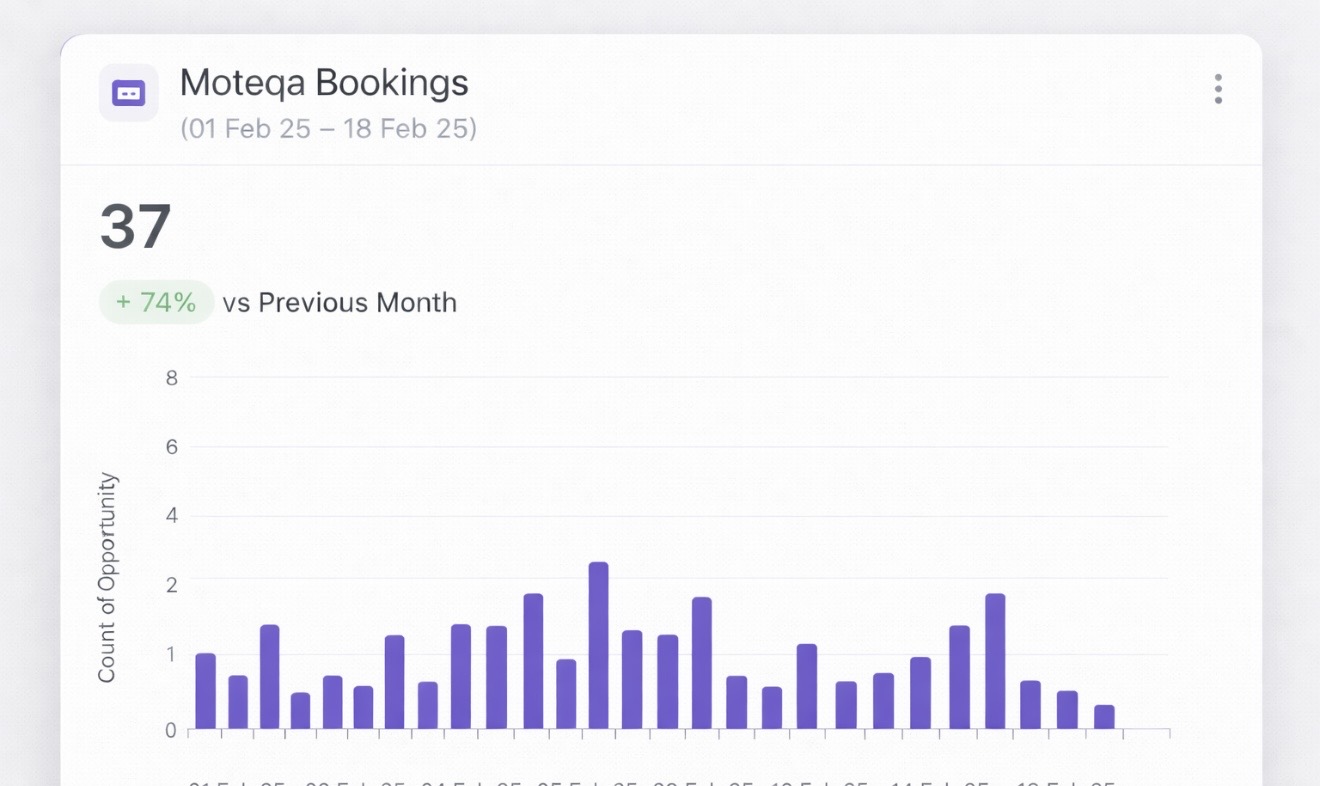Click the y-axis label 0
The width and height of the screenshot is (1320, 786).
click(172, 730)
